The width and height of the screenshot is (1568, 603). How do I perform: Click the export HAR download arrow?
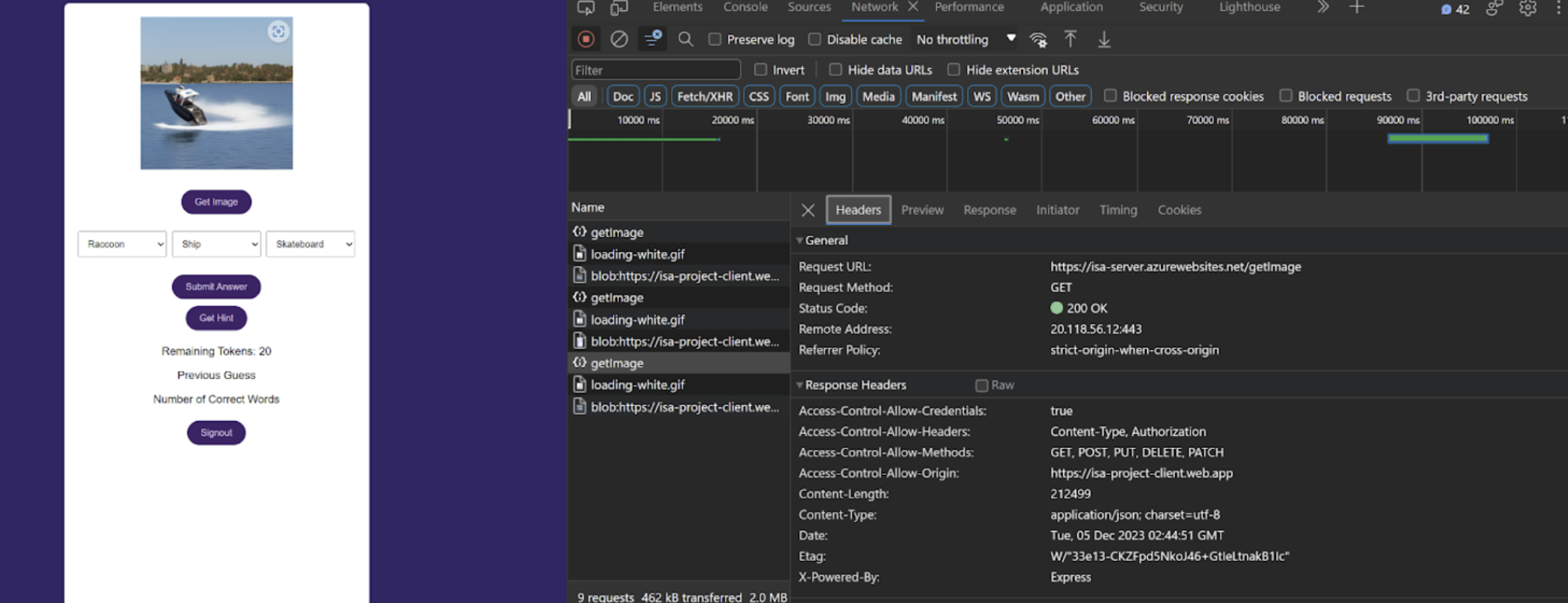(x=1104, y=39)
